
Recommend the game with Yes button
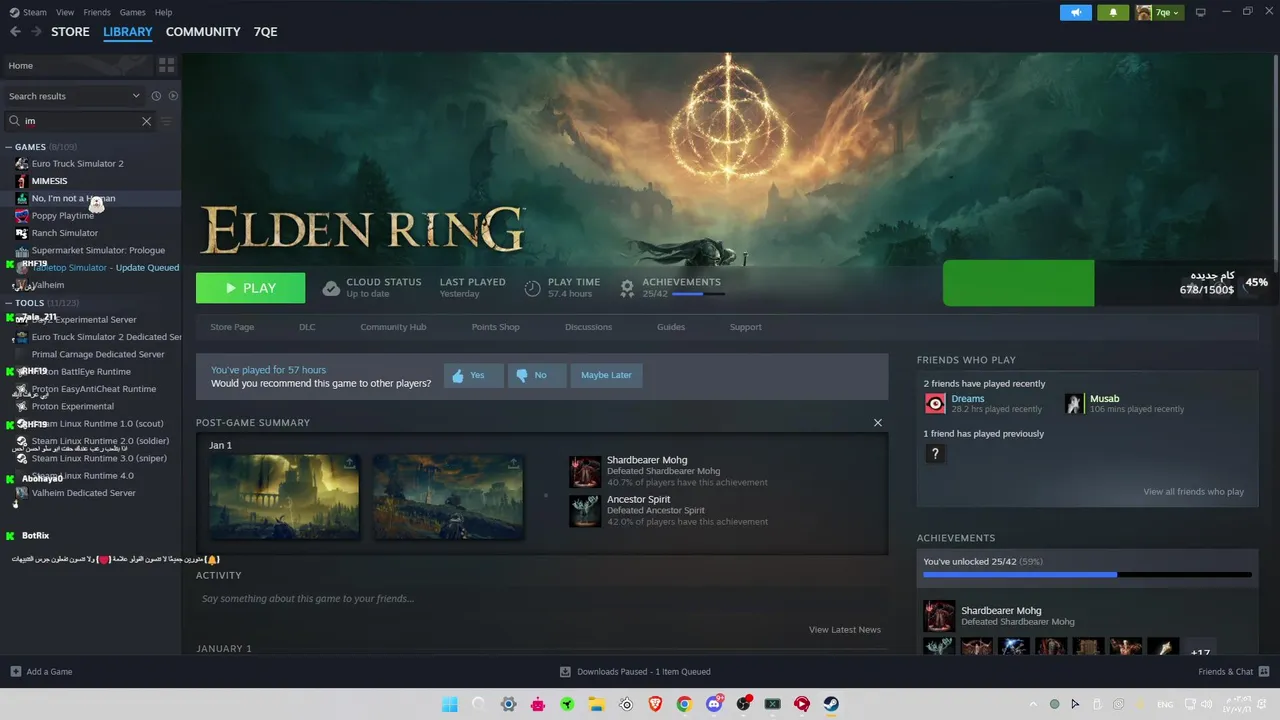click(x=473, y=375)
